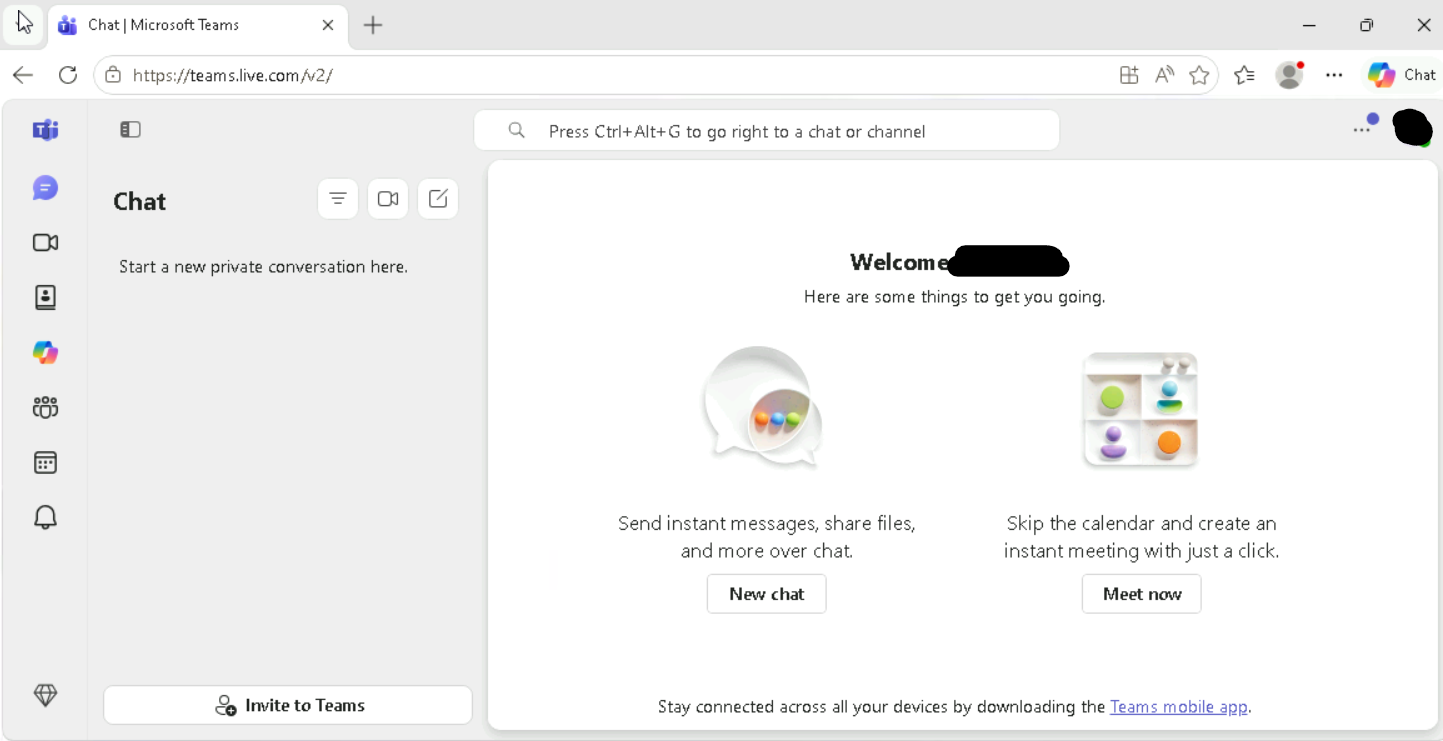Click the chat bubbles illustration
1443x741 pixels.
point(763,406)
